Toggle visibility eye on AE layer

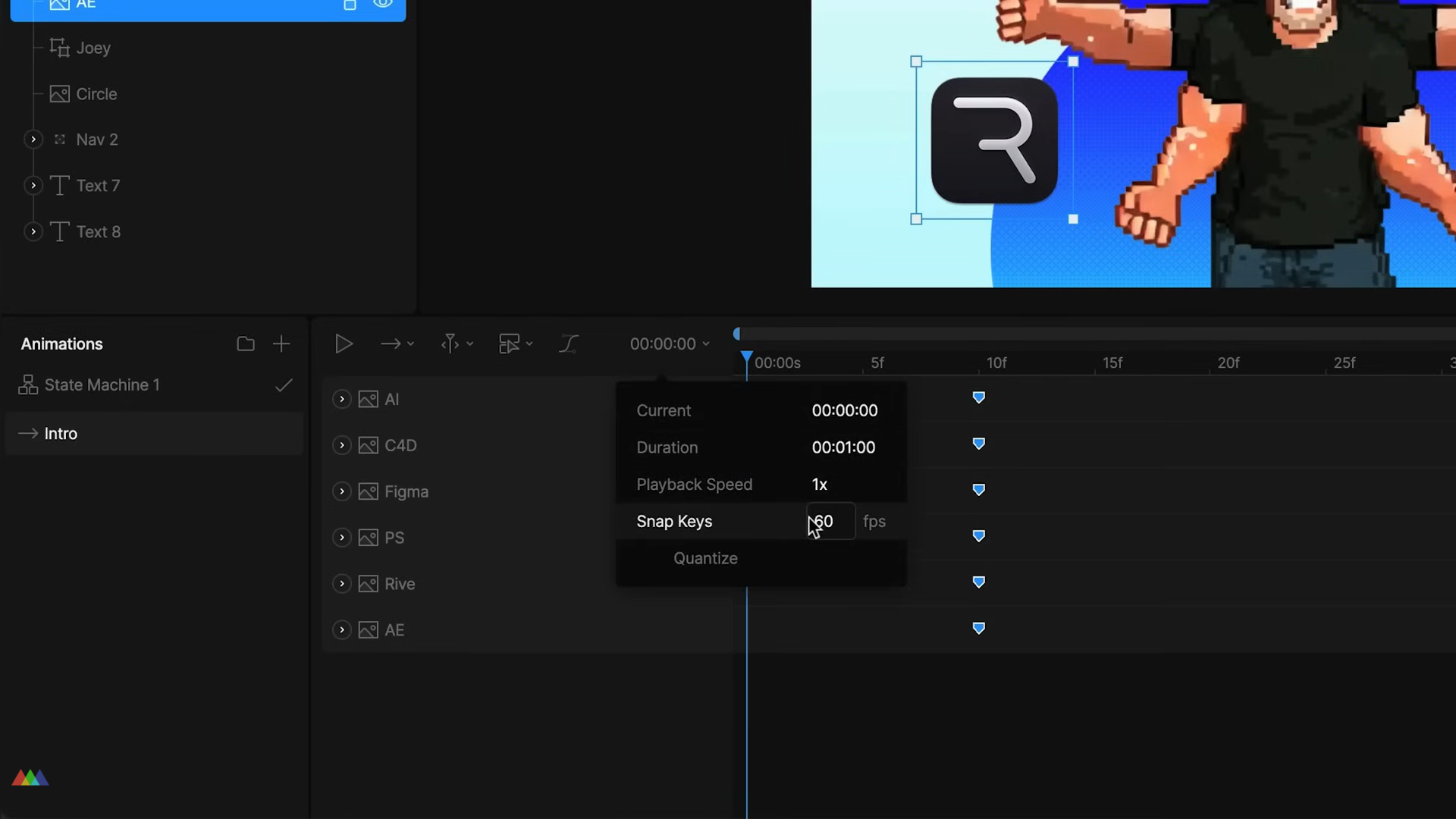pyautogui.click(x=383, y=4)
